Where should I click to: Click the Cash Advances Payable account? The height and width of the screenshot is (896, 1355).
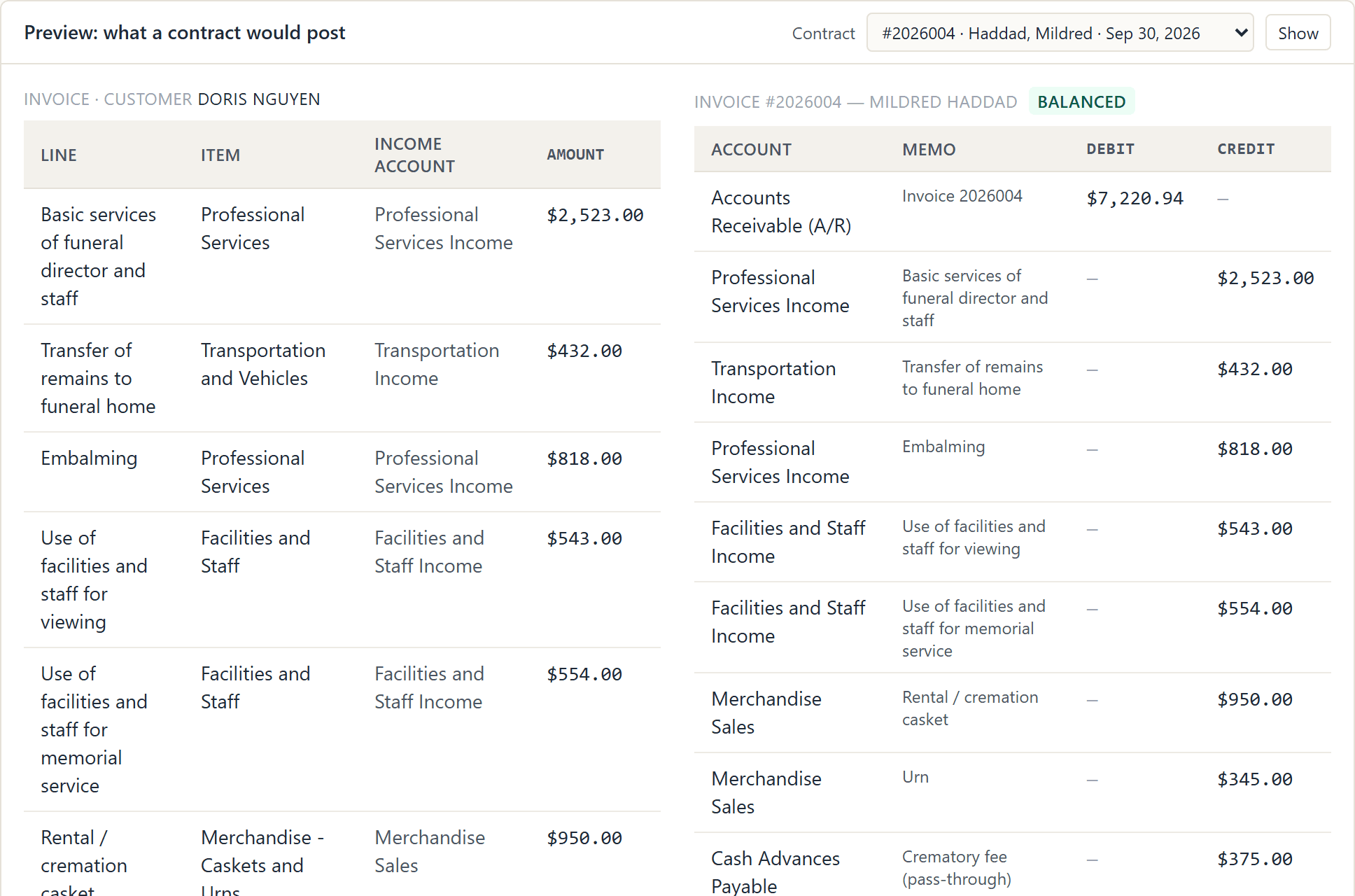775,872
